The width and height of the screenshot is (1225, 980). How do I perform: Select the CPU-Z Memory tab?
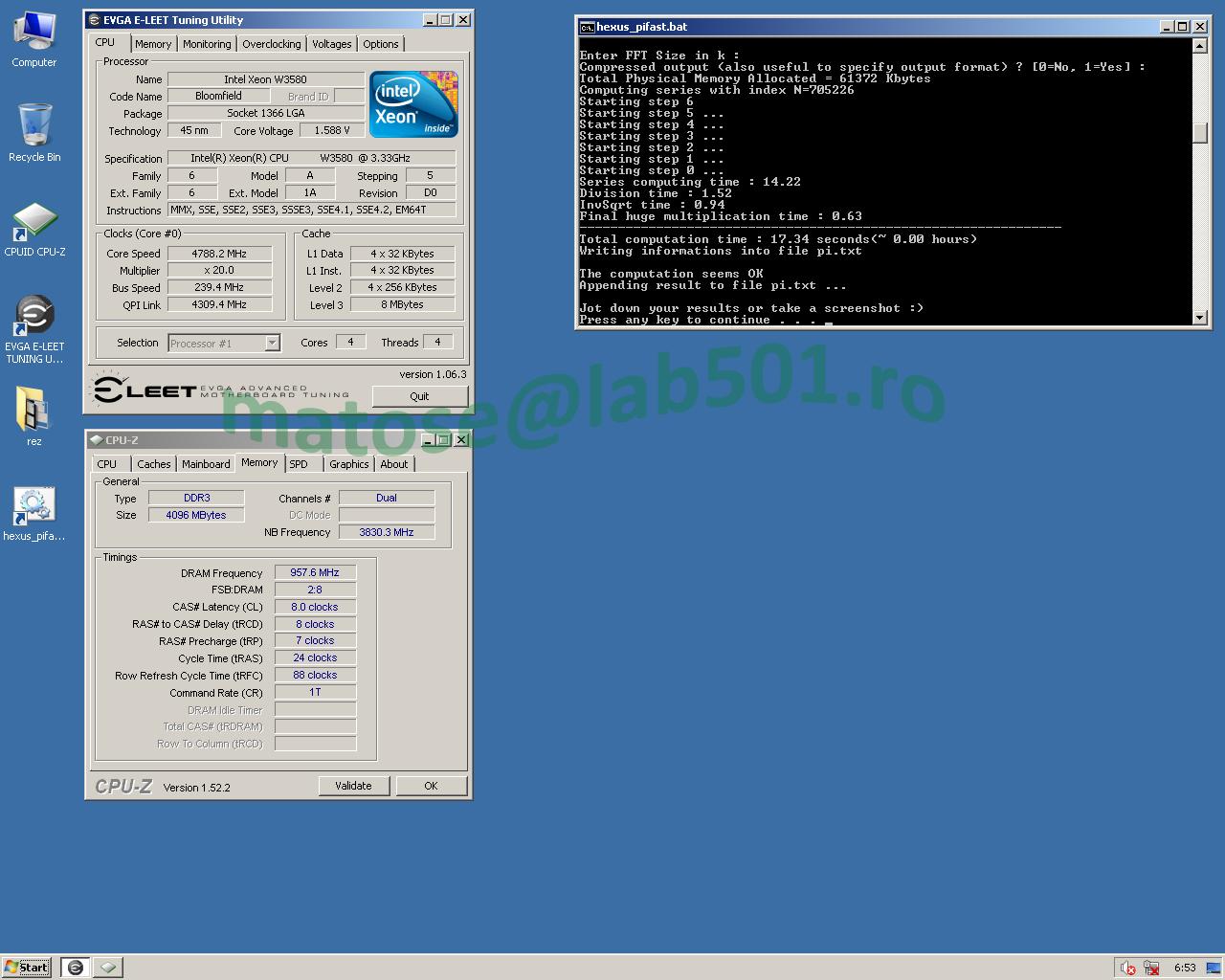click(259, 462)
